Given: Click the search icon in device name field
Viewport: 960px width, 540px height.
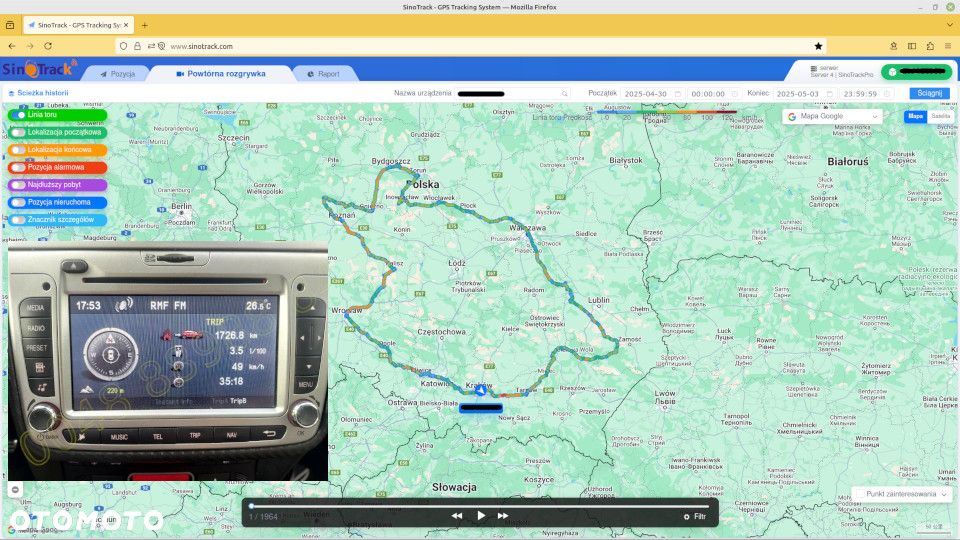Looking at the screenshot, I should (564, 94).
